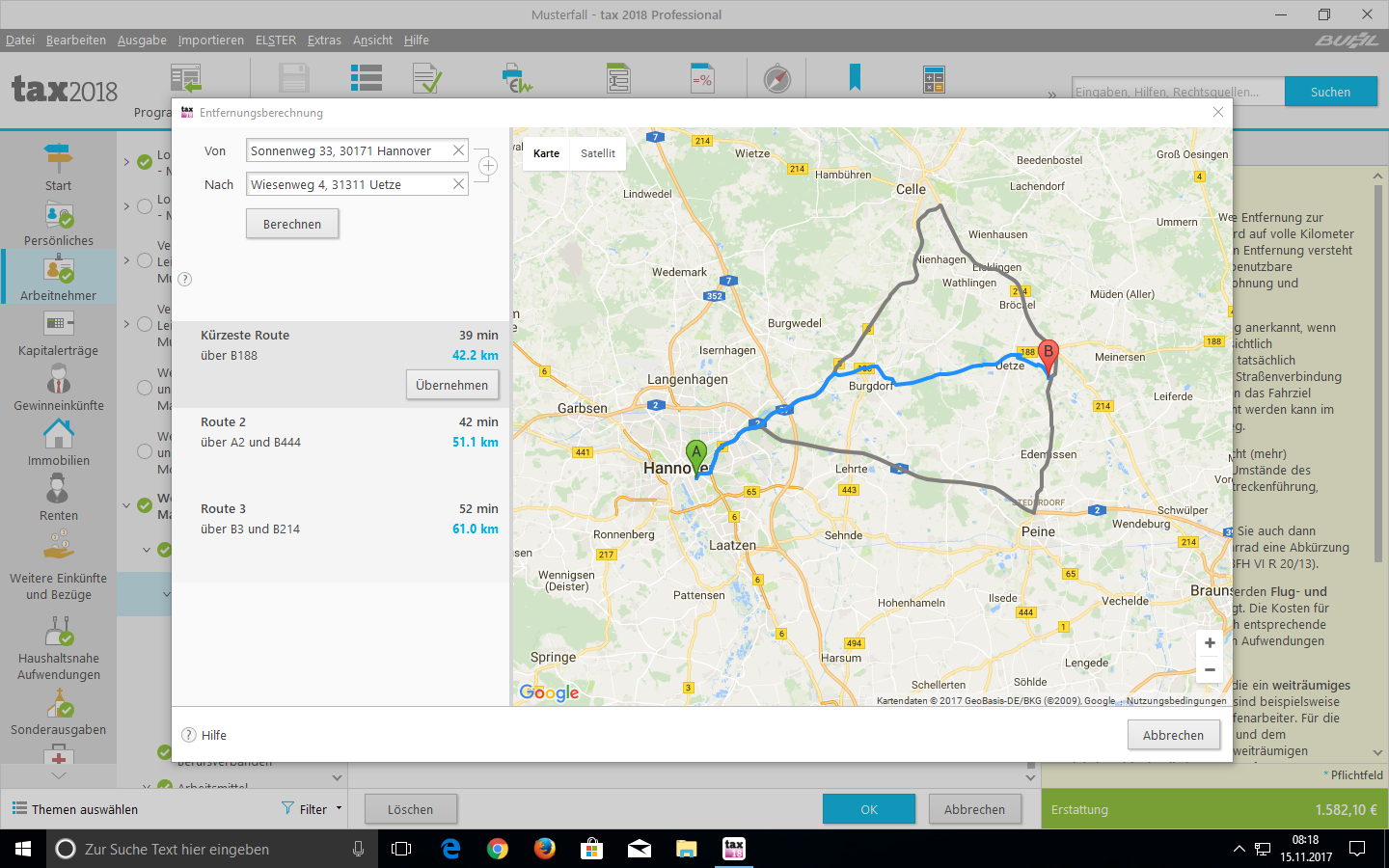Screen dimensions: 1389x868
Task: Click the blue OK button
Action: [x=869, y=809]
